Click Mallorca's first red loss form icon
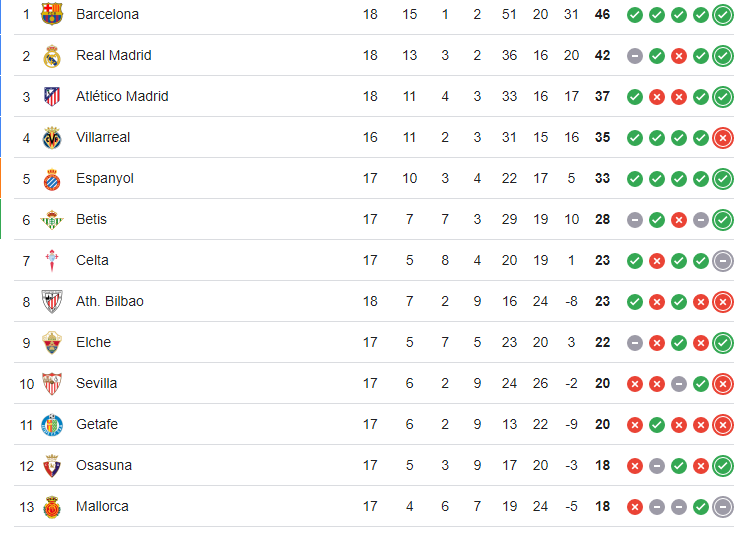Viewport: 741px width, 536px height. pyautogui.click(x=635, y=506)
